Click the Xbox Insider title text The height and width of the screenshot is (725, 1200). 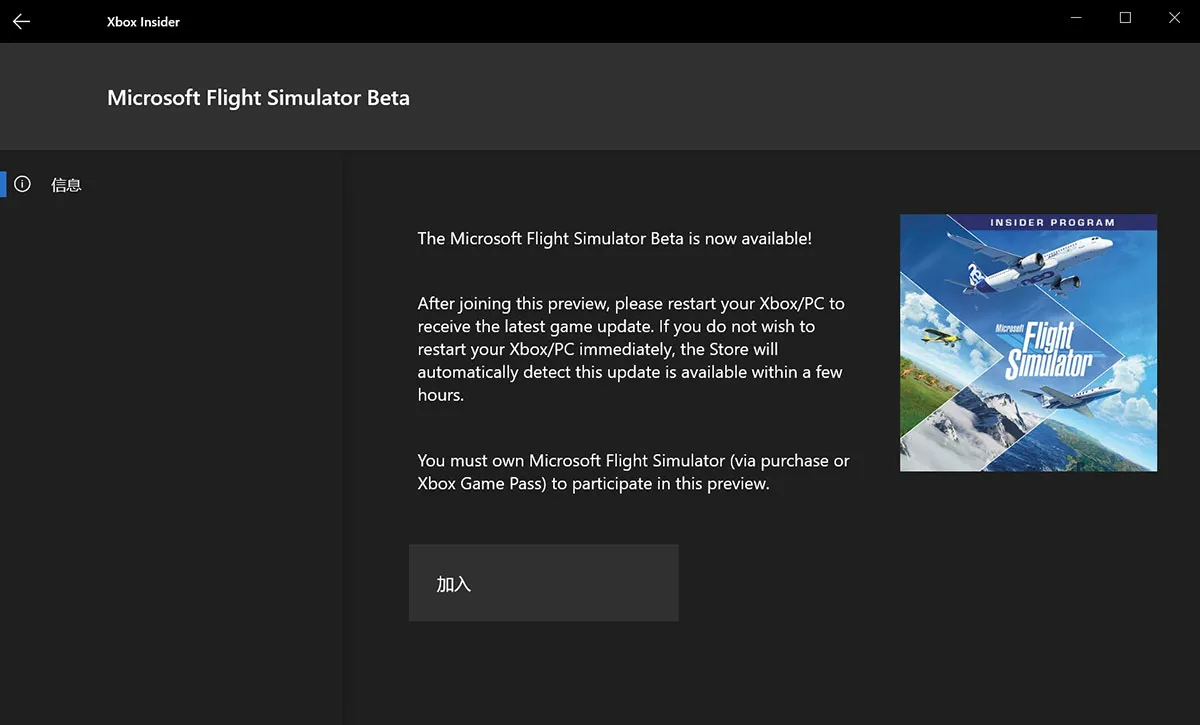pos(143,22)
